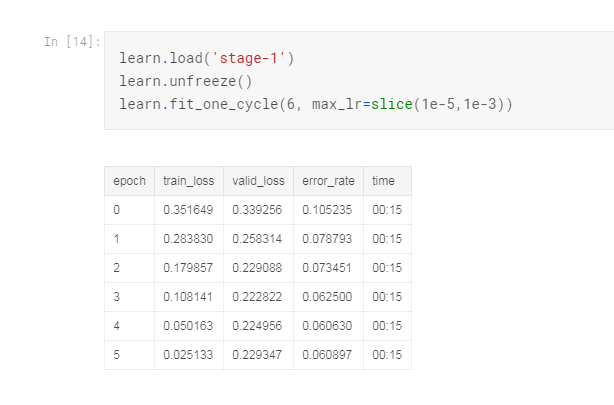Select train_loss value 0.351649

tap(188, 210)
